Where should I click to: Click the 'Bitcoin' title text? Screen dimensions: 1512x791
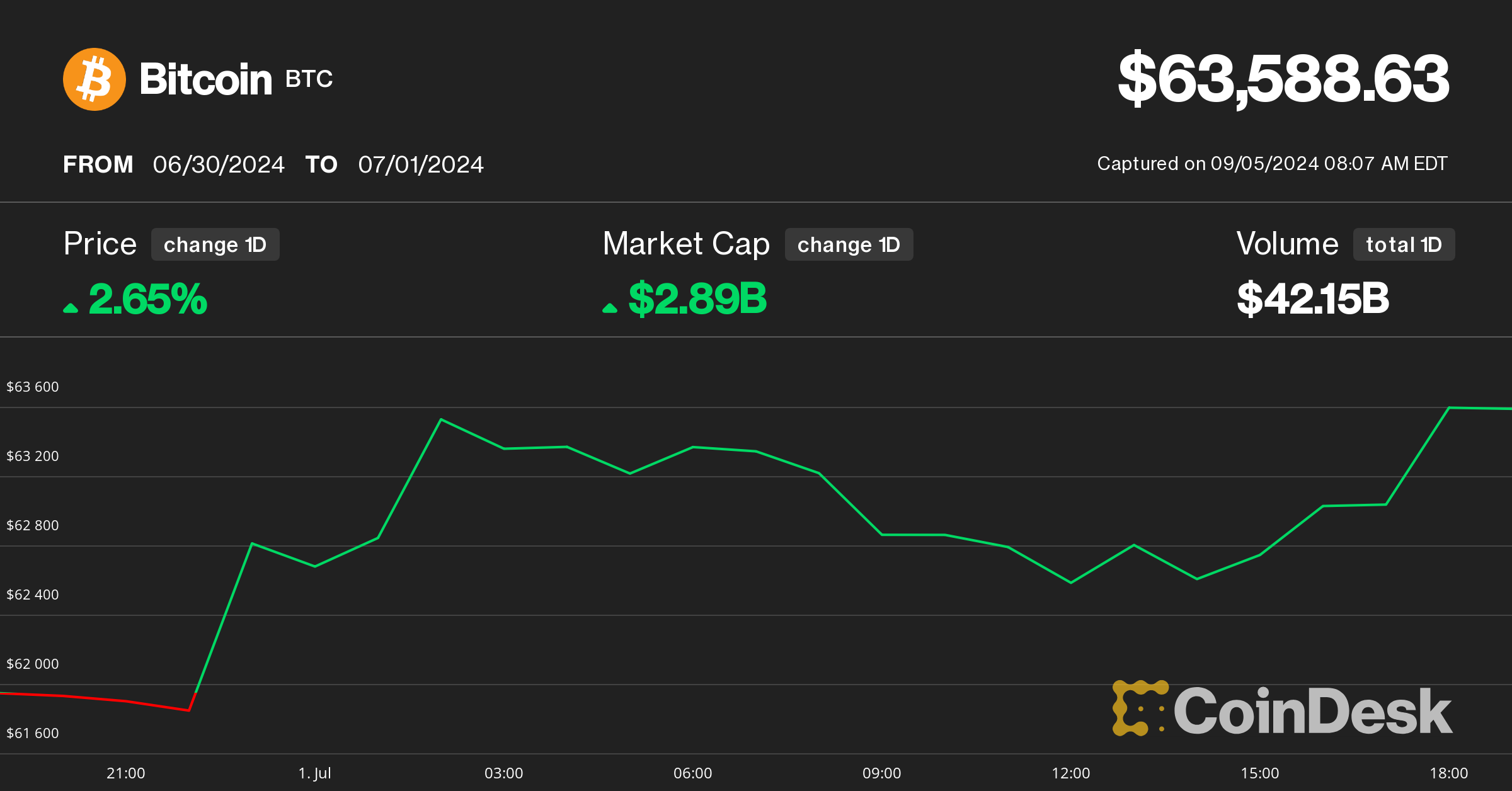[x=205, y=79]
